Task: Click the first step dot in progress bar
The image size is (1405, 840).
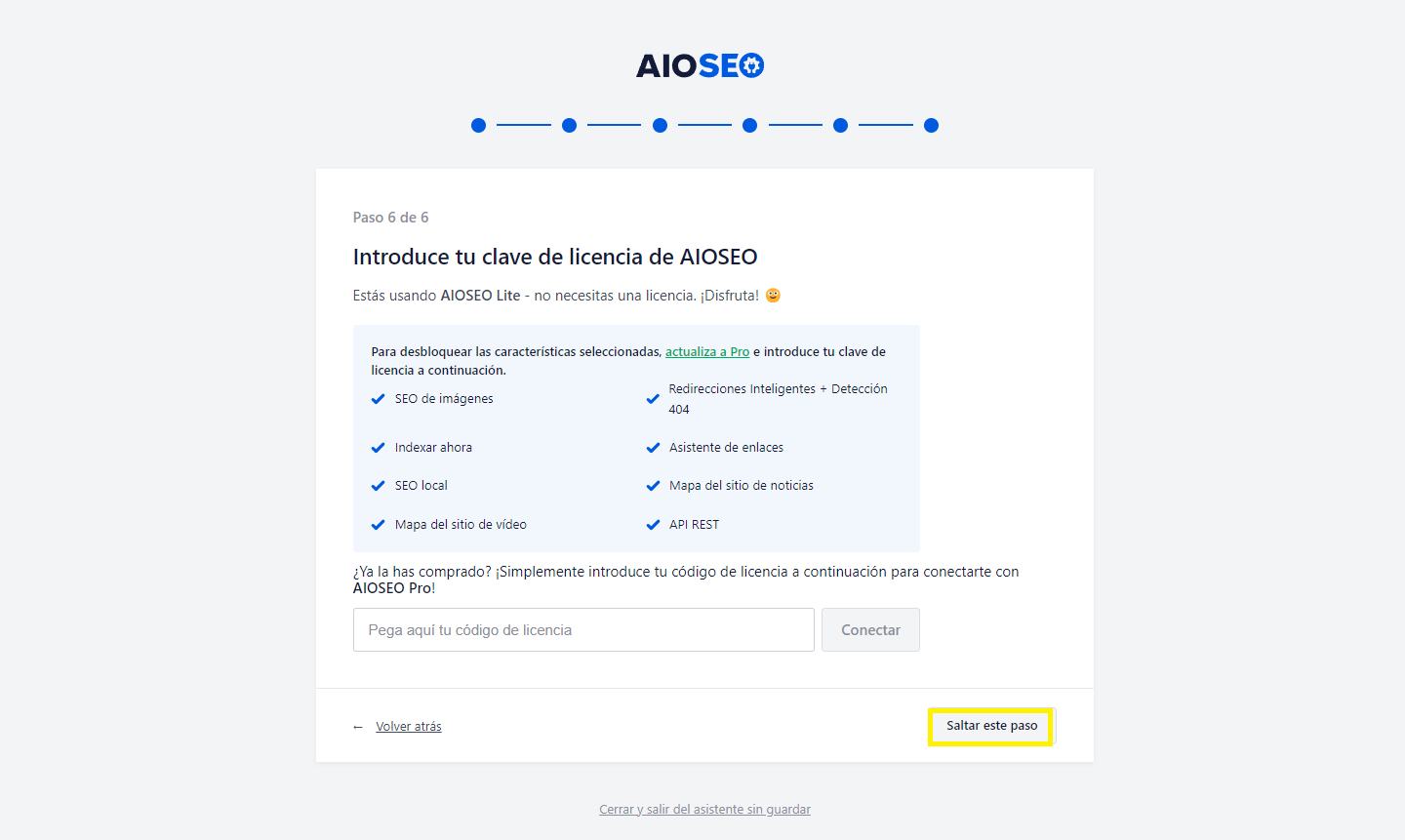Action: (478, 125)
